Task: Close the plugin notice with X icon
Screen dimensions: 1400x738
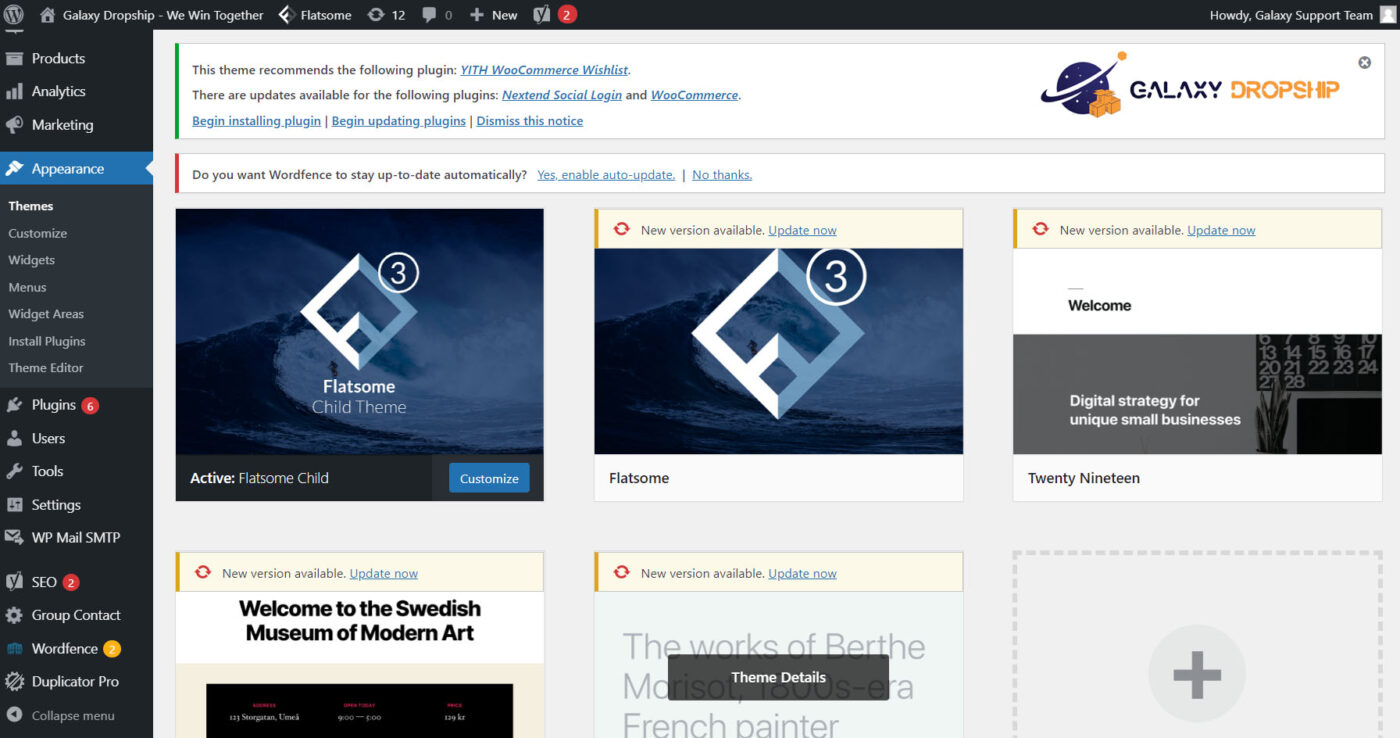Action: 1365,63
